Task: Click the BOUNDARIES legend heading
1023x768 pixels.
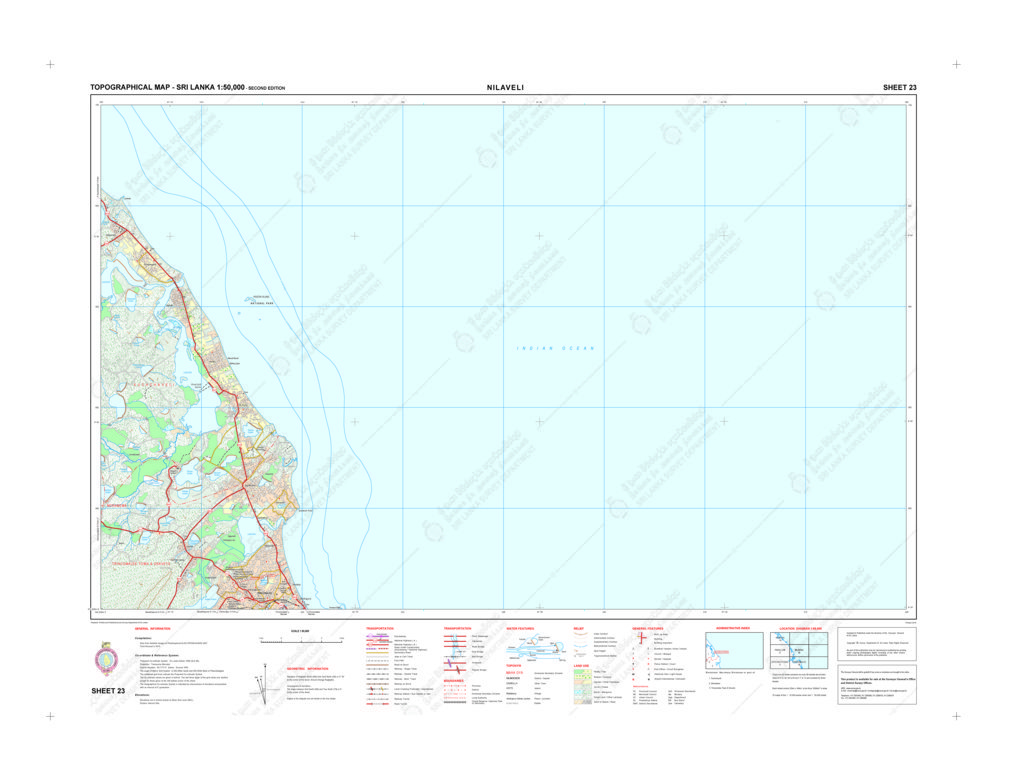Action: tap(453, 681)
